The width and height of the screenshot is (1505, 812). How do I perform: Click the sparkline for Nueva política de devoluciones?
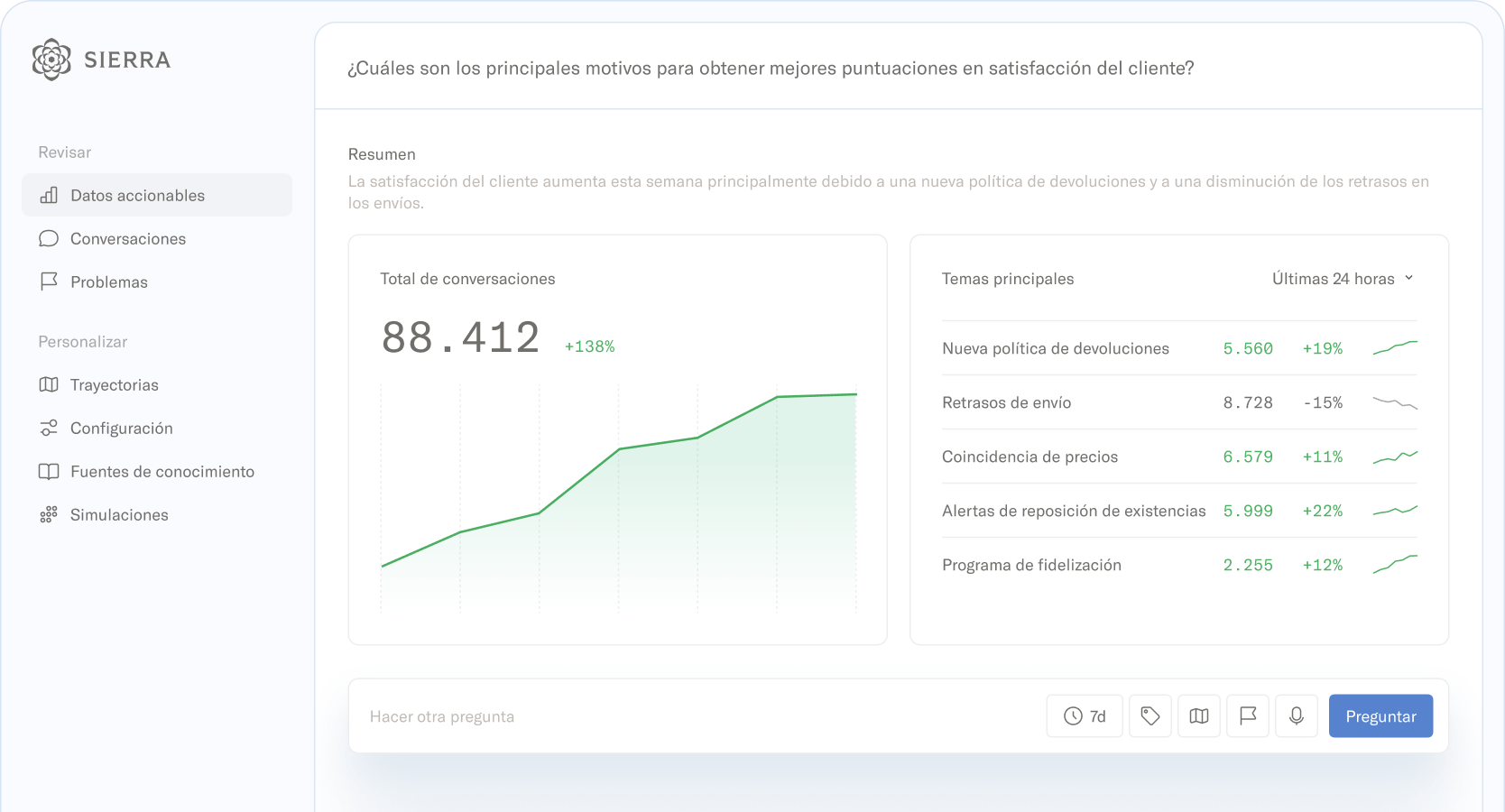(x=1395, y=348)
